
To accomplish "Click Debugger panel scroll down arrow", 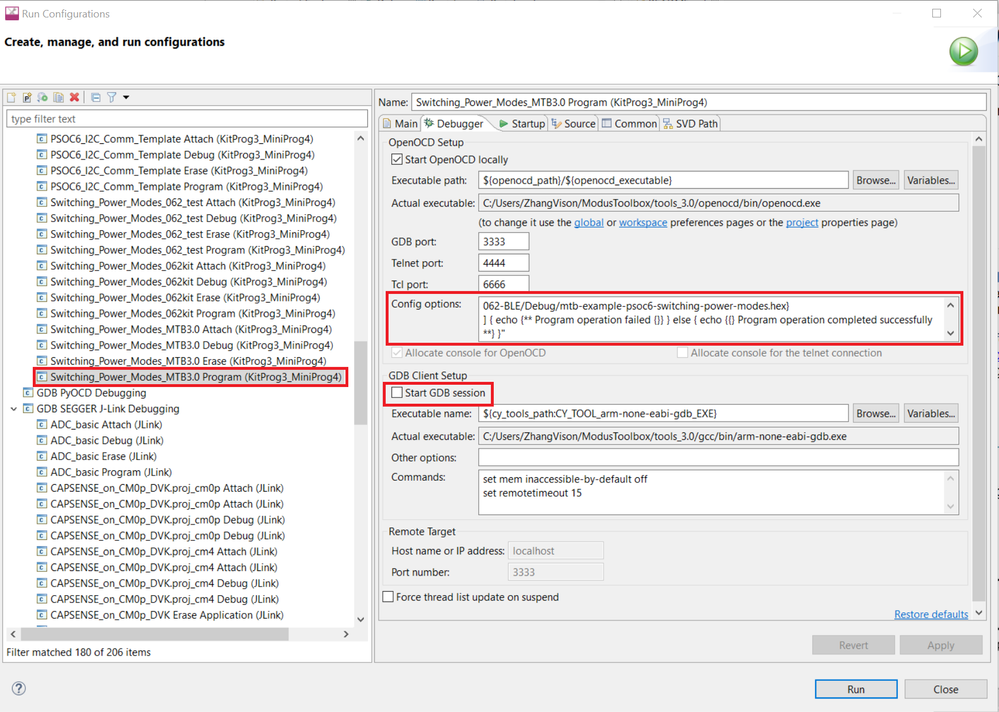I will coord(979,613).
